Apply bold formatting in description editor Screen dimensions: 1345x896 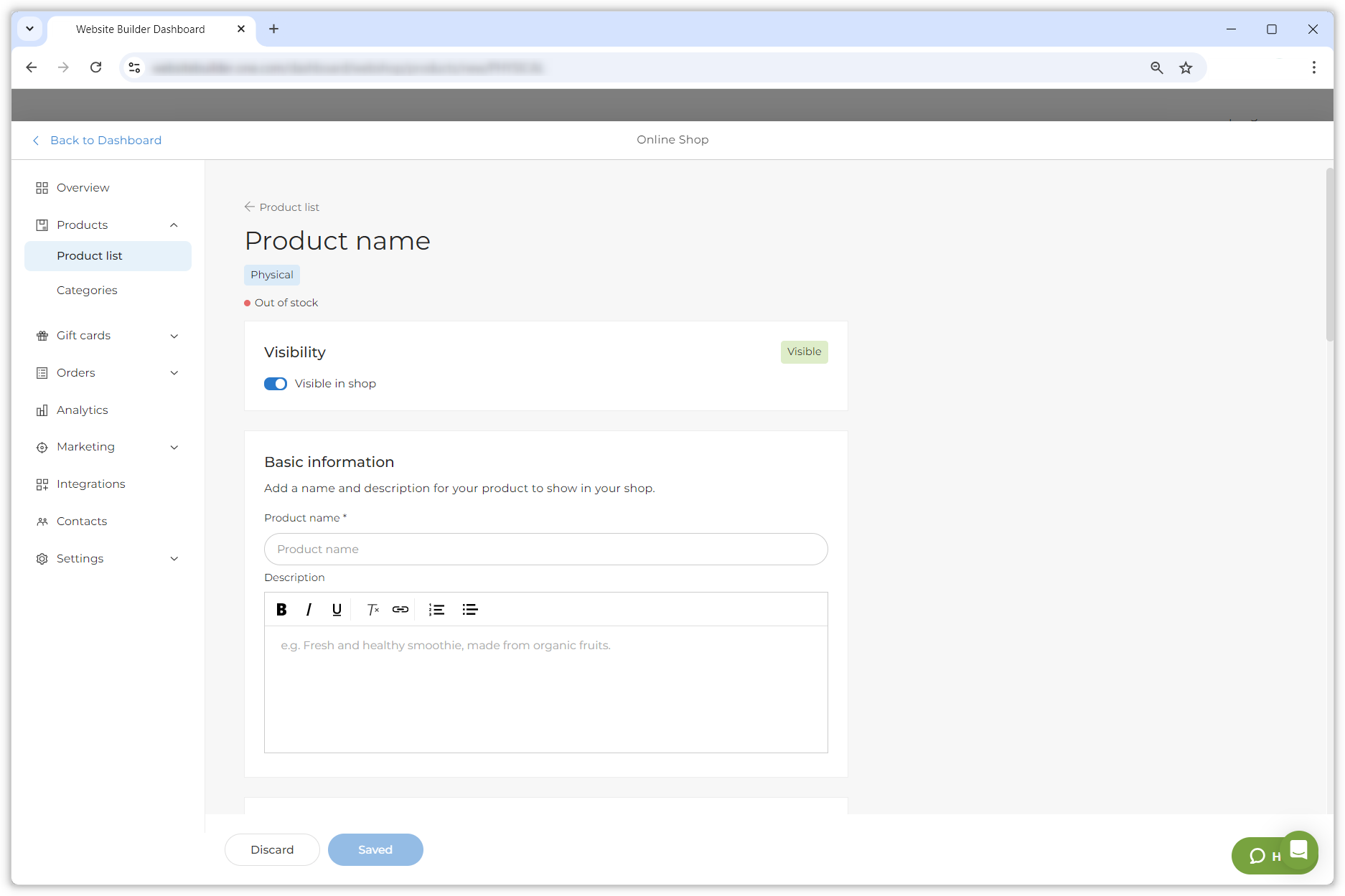tap(281, 610)
